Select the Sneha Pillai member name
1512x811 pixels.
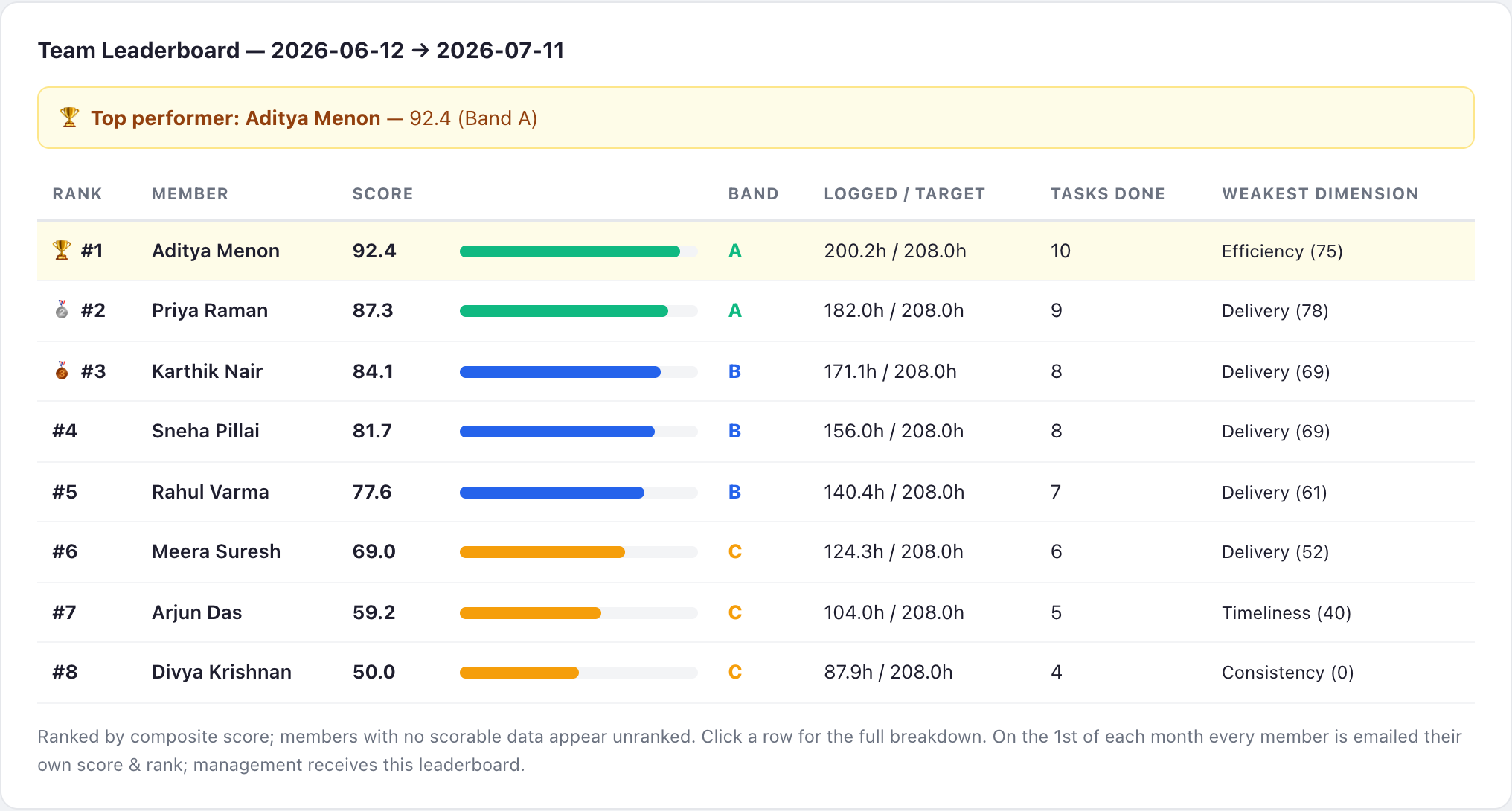pos(205,431)
